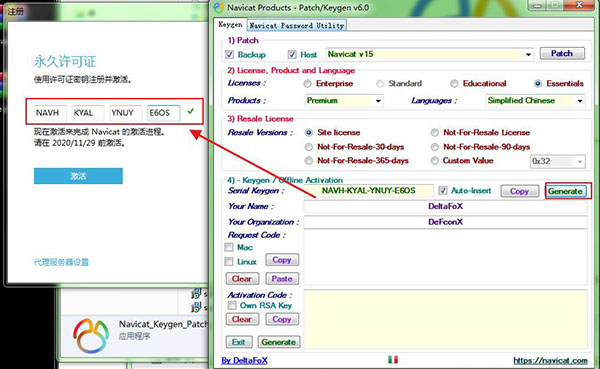Select Not-For-Resale-365-days option
Viewport: 600px width, 369px height.
308,161
